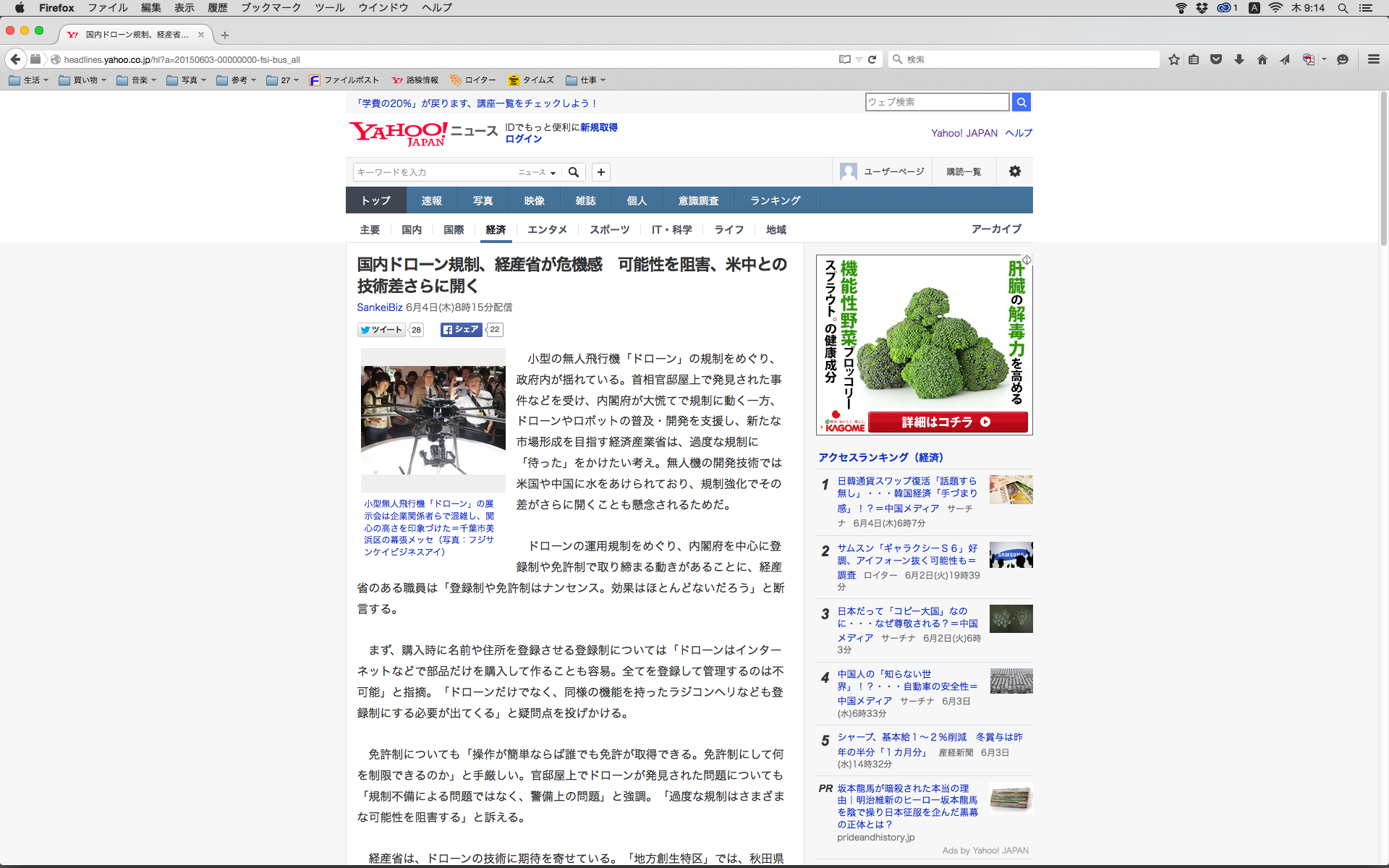Expand the 仕事 bookmarks folder
The width and height of the screenshot is (1389, 868).
pos(586,80)
